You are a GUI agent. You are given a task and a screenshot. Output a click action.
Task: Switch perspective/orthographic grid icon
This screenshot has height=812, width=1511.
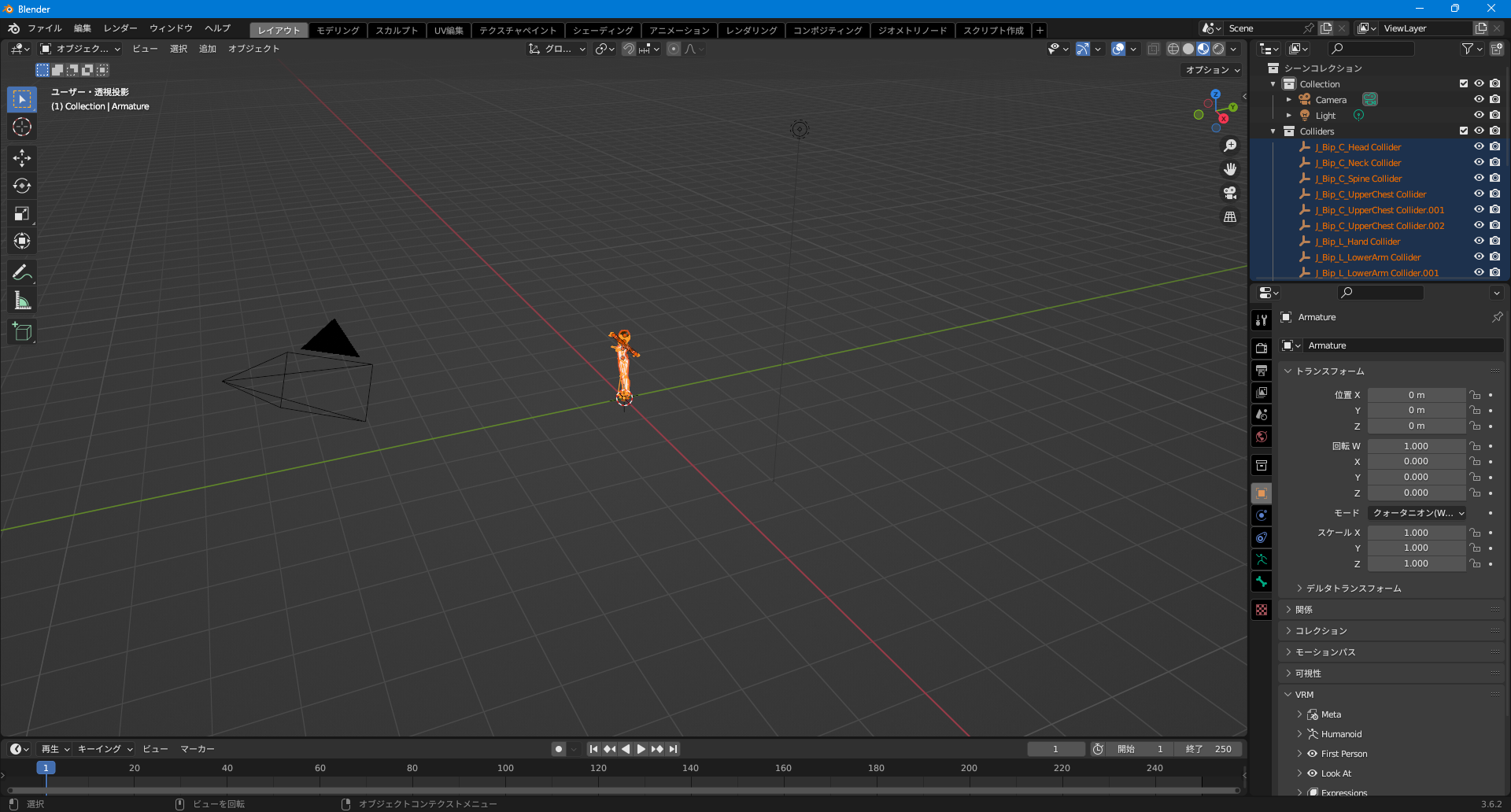click(1230, 216)
